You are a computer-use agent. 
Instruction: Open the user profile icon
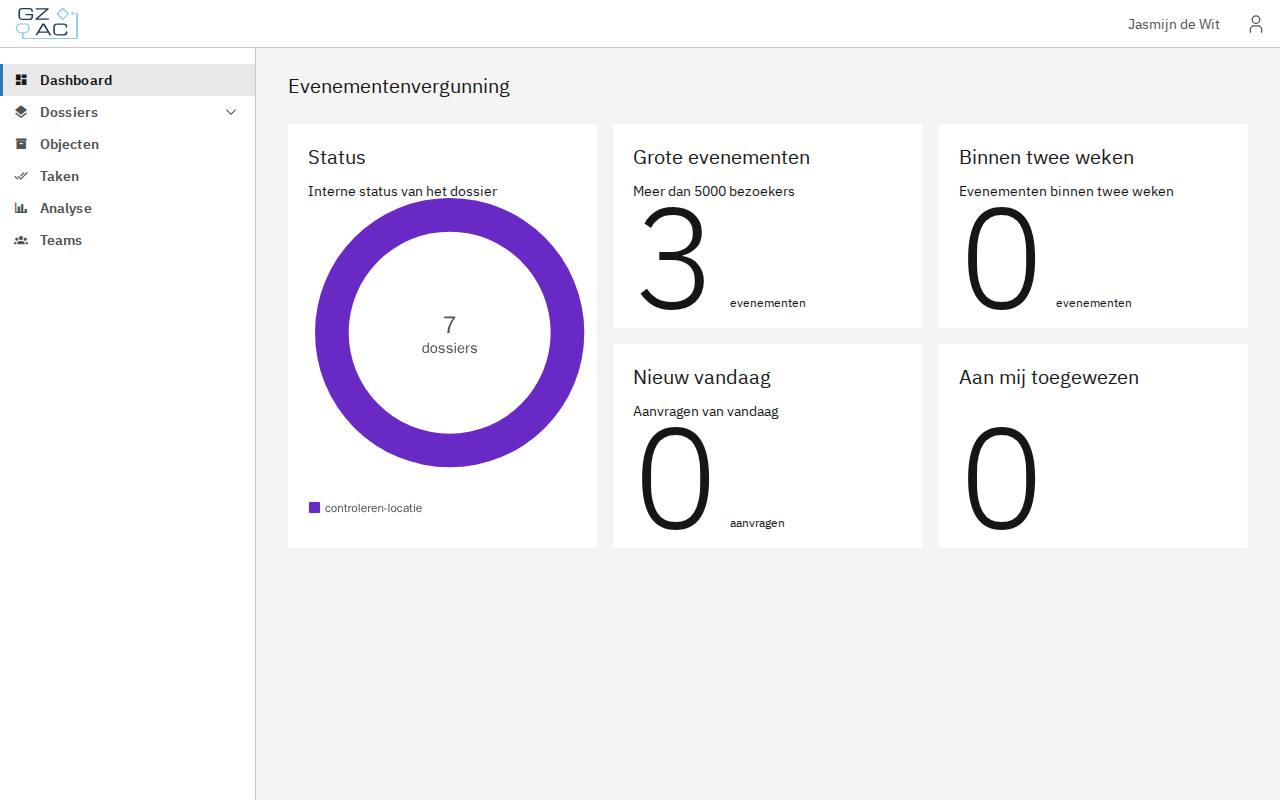1256,24
